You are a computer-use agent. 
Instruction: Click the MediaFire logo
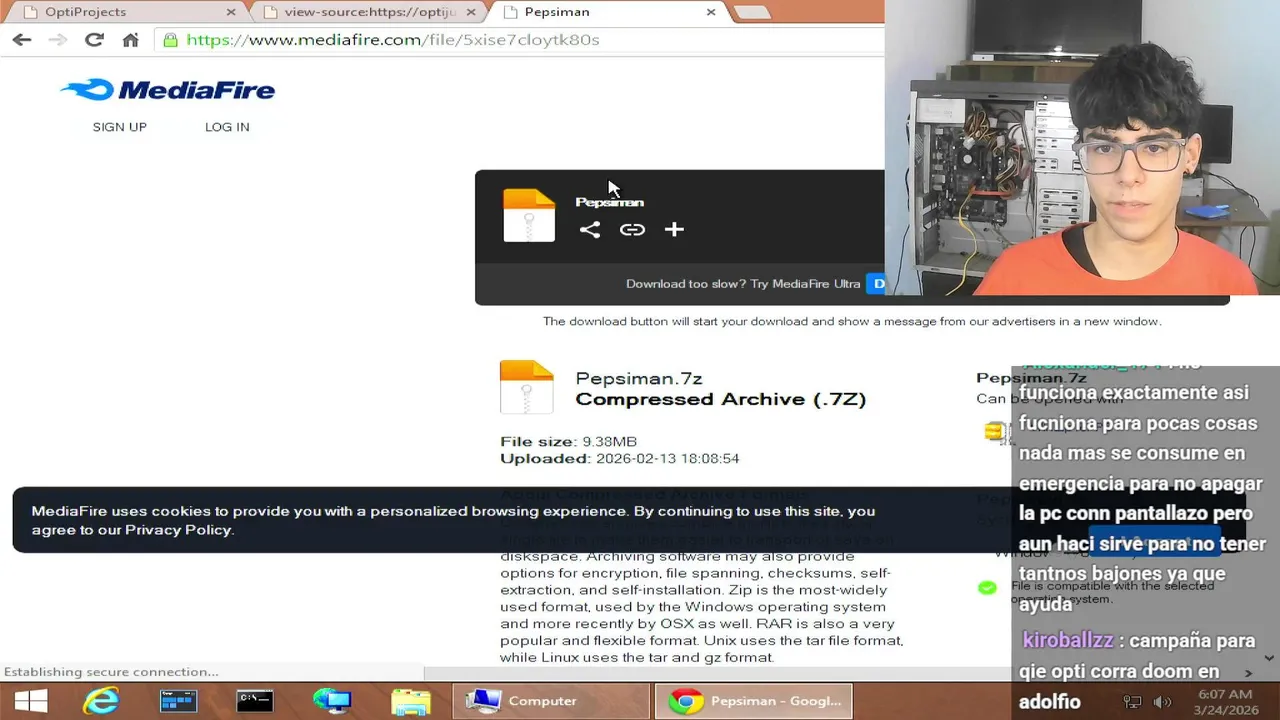(x=167, y=90)
